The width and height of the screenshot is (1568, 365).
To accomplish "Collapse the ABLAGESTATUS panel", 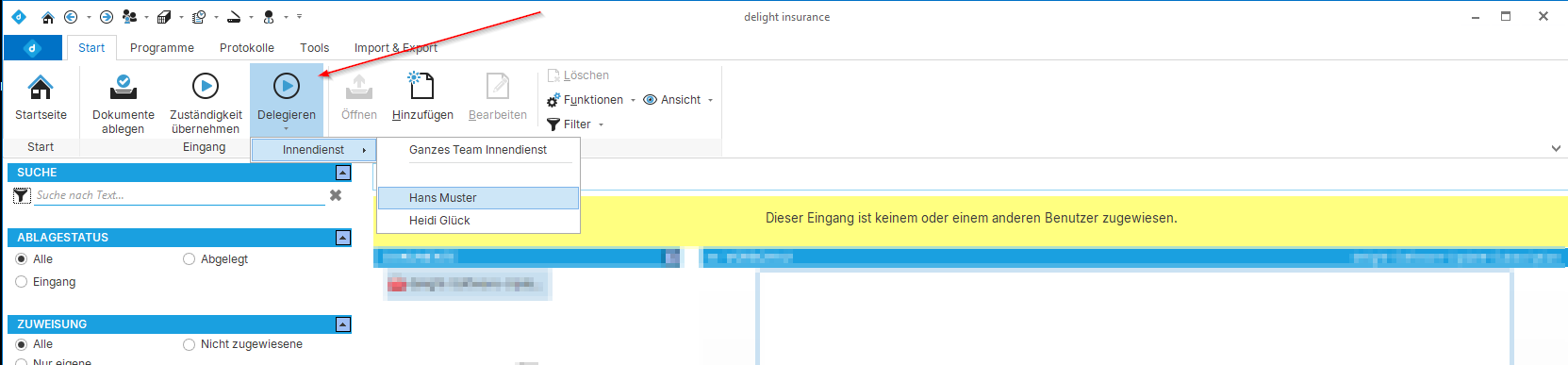I will pyautogui.click(x=343, y=238).
